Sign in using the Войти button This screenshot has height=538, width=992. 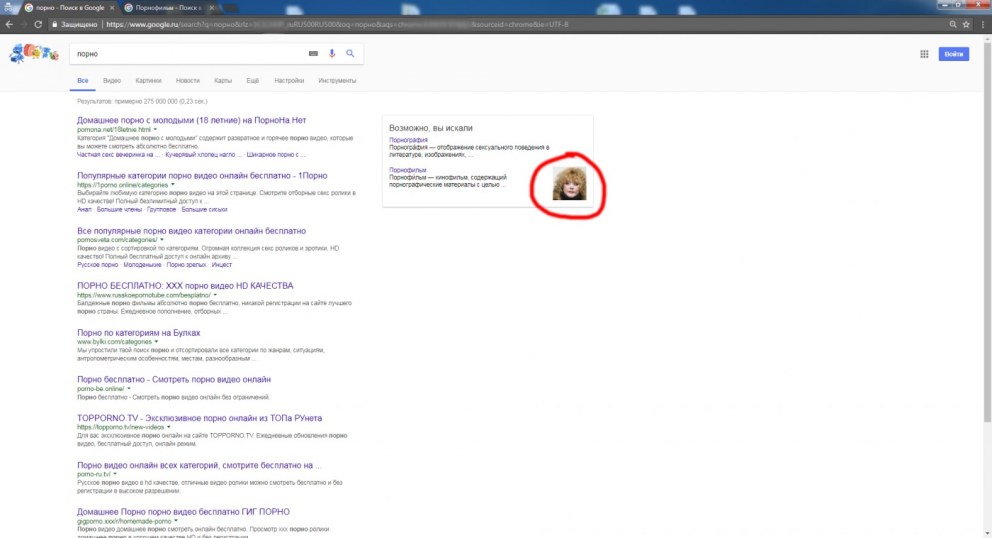pyautogui.click(x=953, y=54)
